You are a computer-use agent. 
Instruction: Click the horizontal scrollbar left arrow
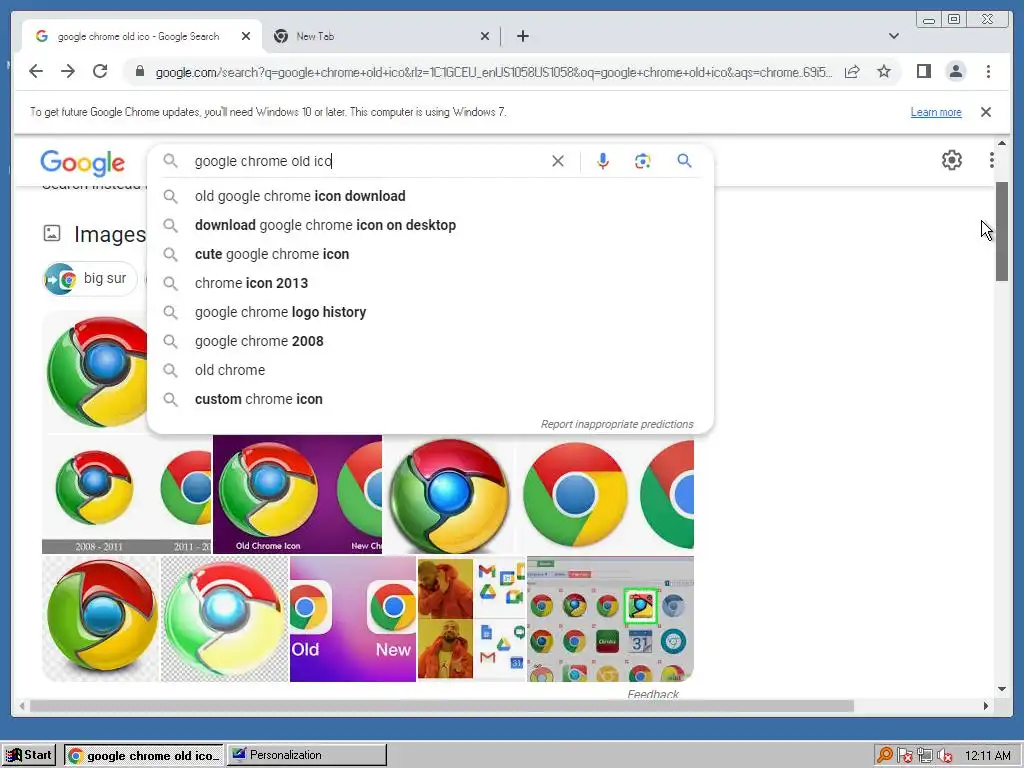tap(22, 706)
